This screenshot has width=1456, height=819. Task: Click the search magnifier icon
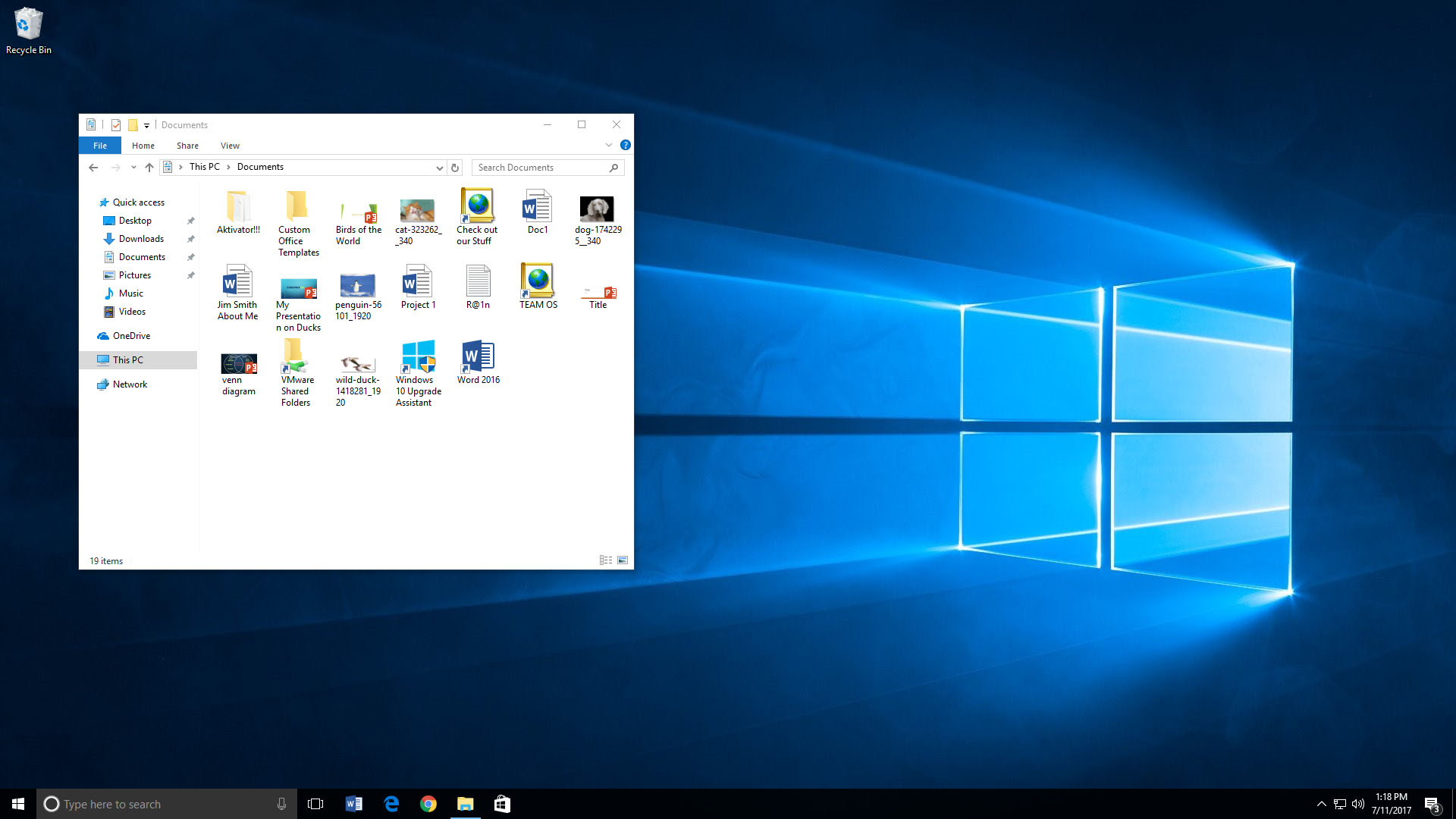click(613, 168)
